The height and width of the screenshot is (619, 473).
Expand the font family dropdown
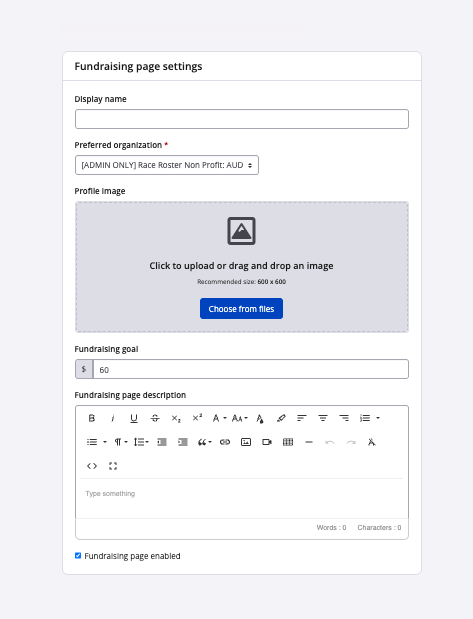click(219, 418)
